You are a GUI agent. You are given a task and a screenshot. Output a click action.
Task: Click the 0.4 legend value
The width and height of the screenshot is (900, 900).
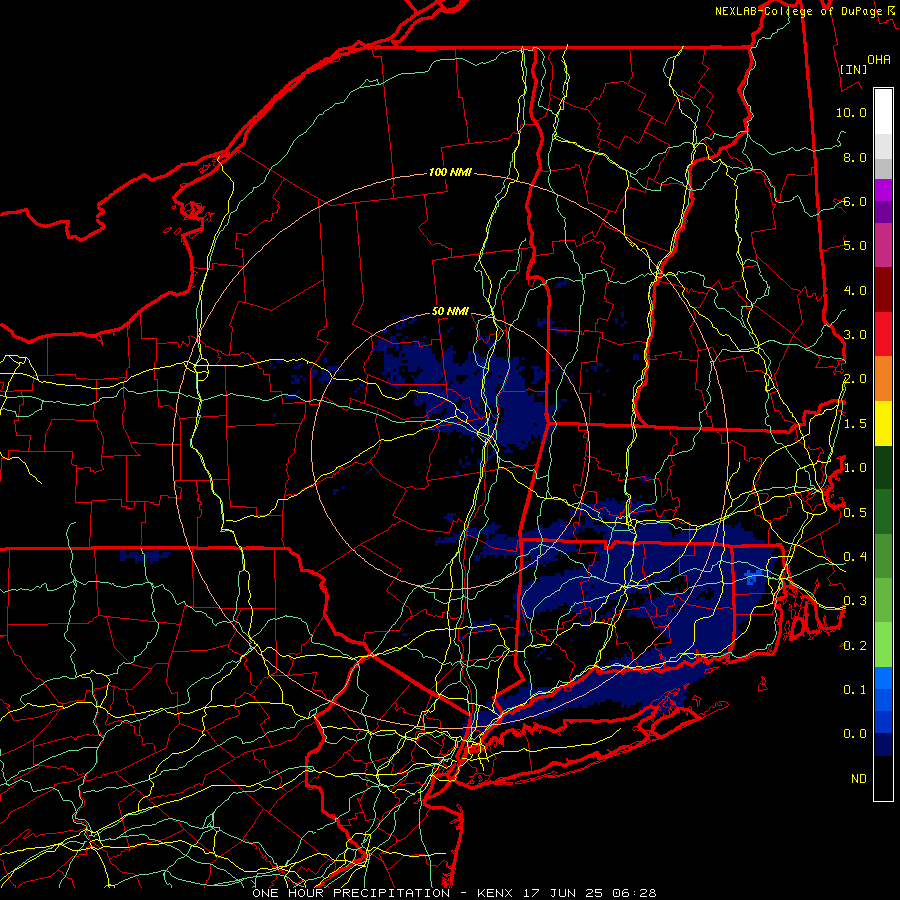pos(855,557)
